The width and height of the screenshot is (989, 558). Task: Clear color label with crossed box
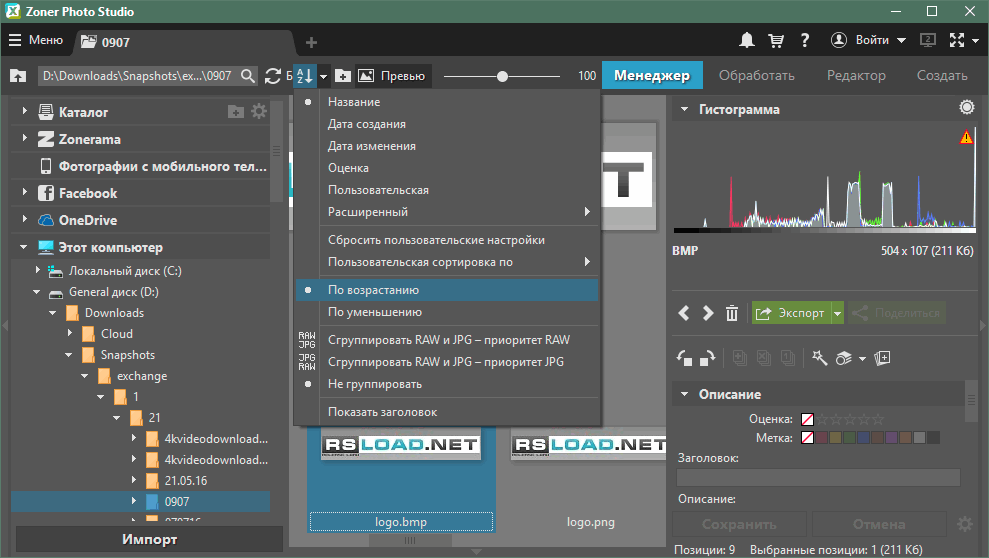[807, 438]
